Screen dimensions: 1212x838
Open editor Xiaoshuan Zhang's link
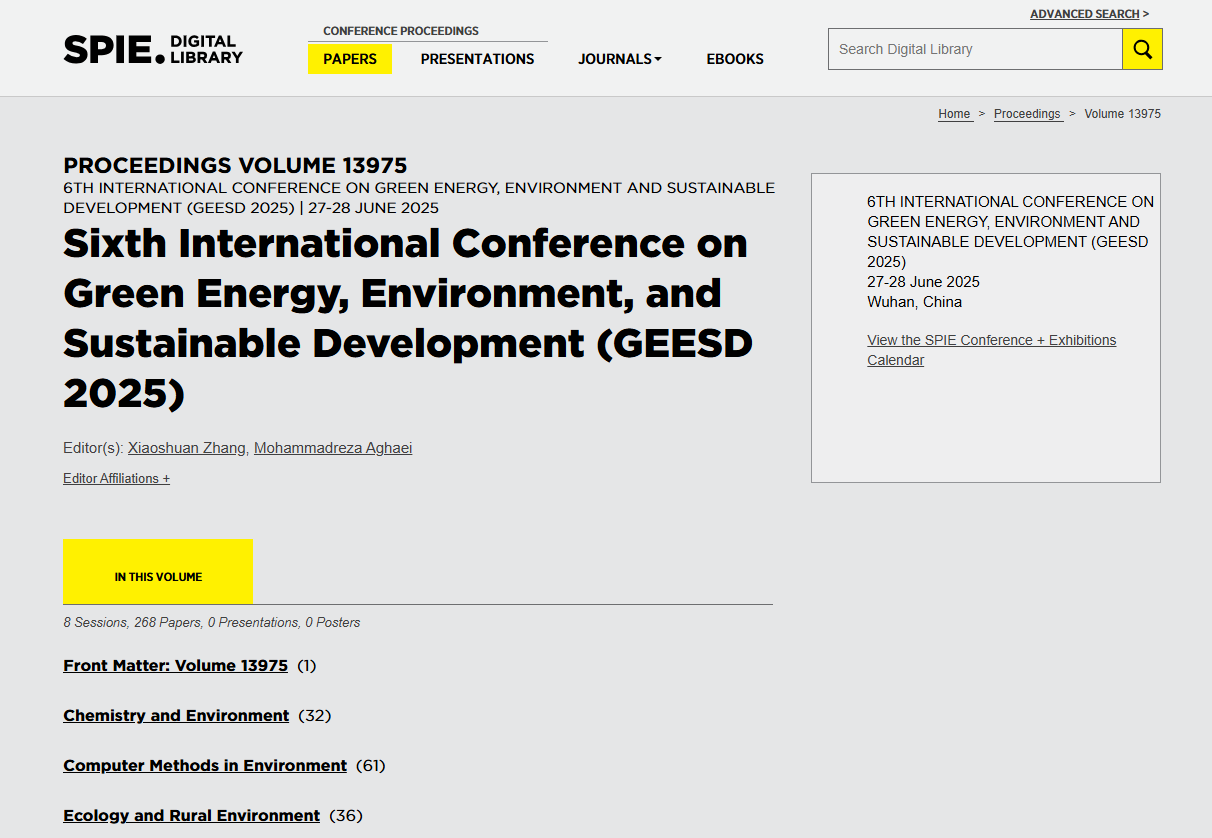pyautogui.click(x=186, y=448)
